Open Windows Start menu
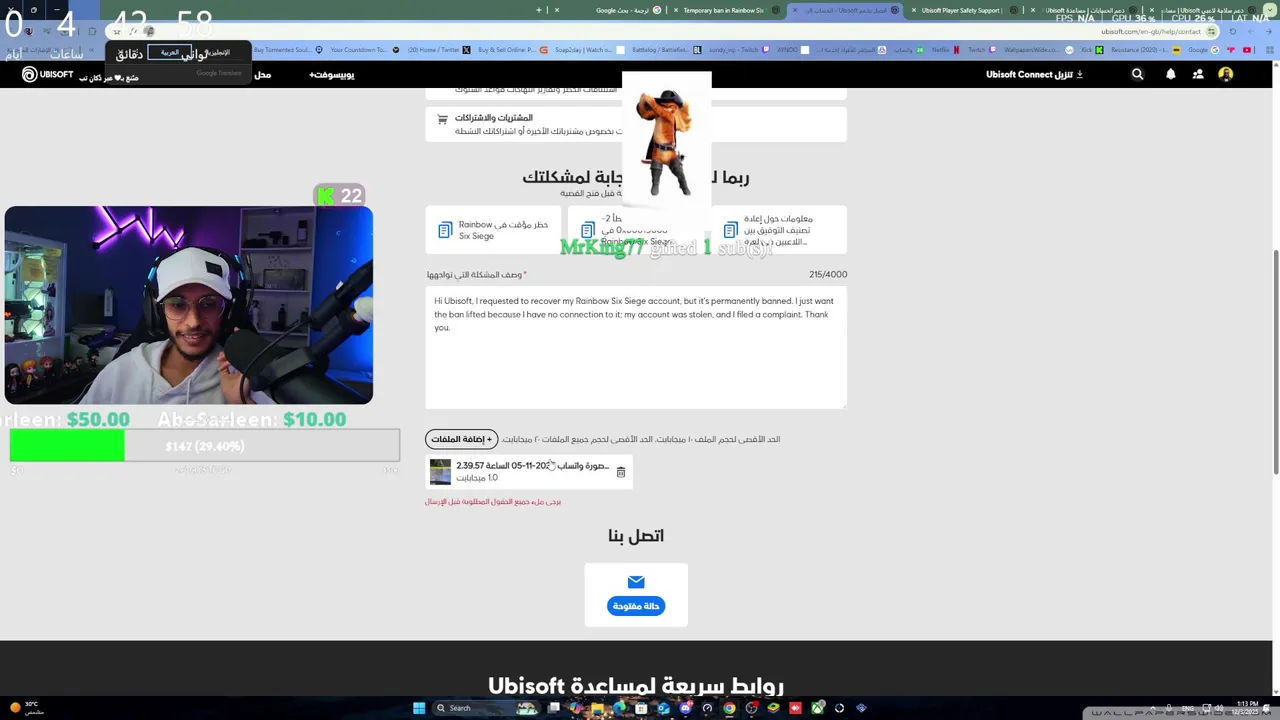Screen dimensions: 1280x720 click(x=419, y=708)
